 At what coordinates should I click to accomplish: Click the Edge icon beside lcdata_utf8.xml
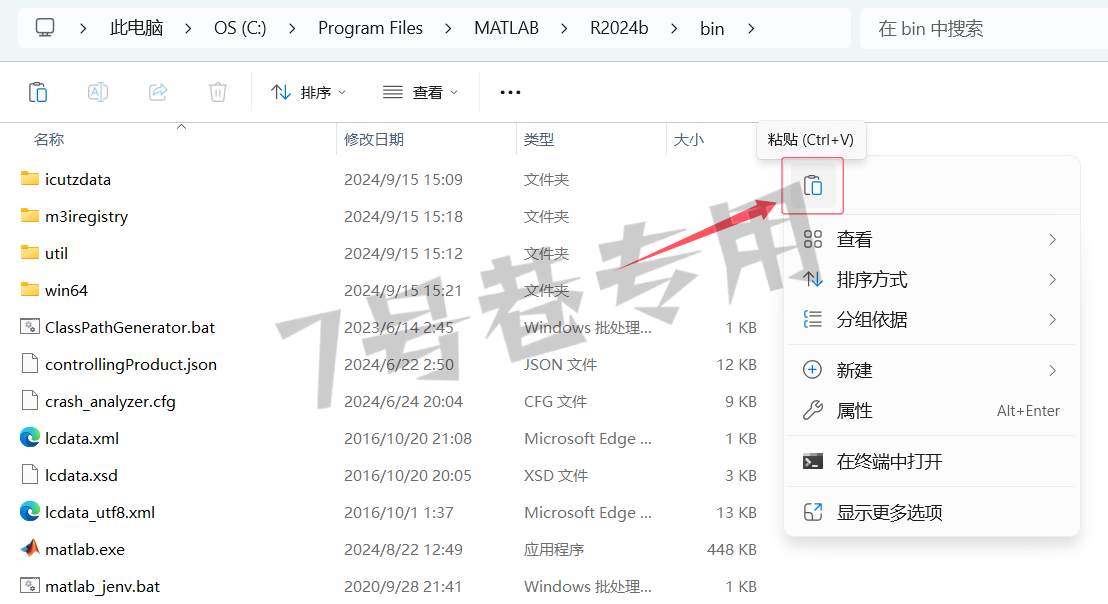30,511
